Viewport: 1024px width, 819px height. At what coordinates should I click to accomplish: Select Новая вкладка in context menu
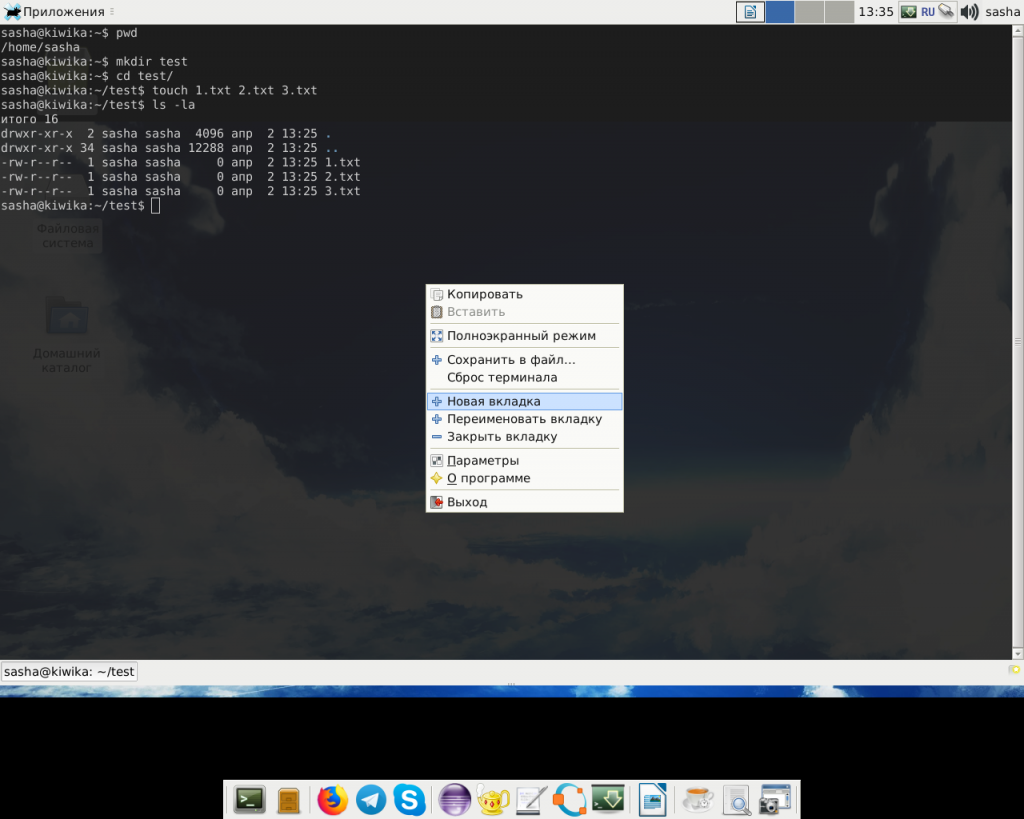tap(494, 401)
